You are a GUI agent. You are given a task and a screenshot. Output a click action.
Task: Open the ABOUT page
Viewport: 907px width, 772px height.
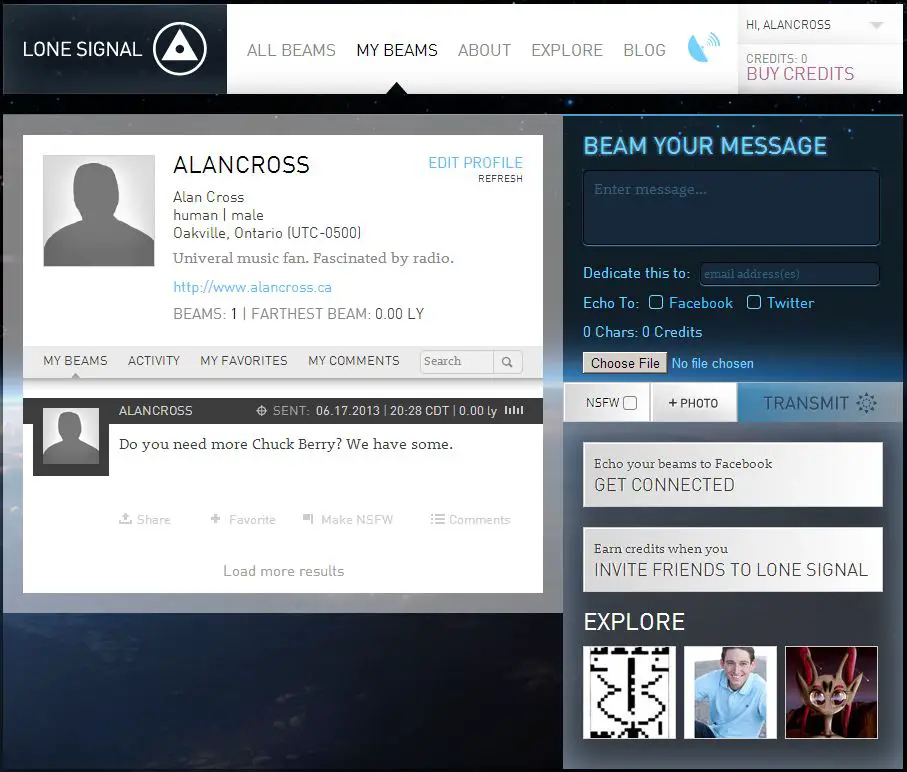[x=484, y=50]
